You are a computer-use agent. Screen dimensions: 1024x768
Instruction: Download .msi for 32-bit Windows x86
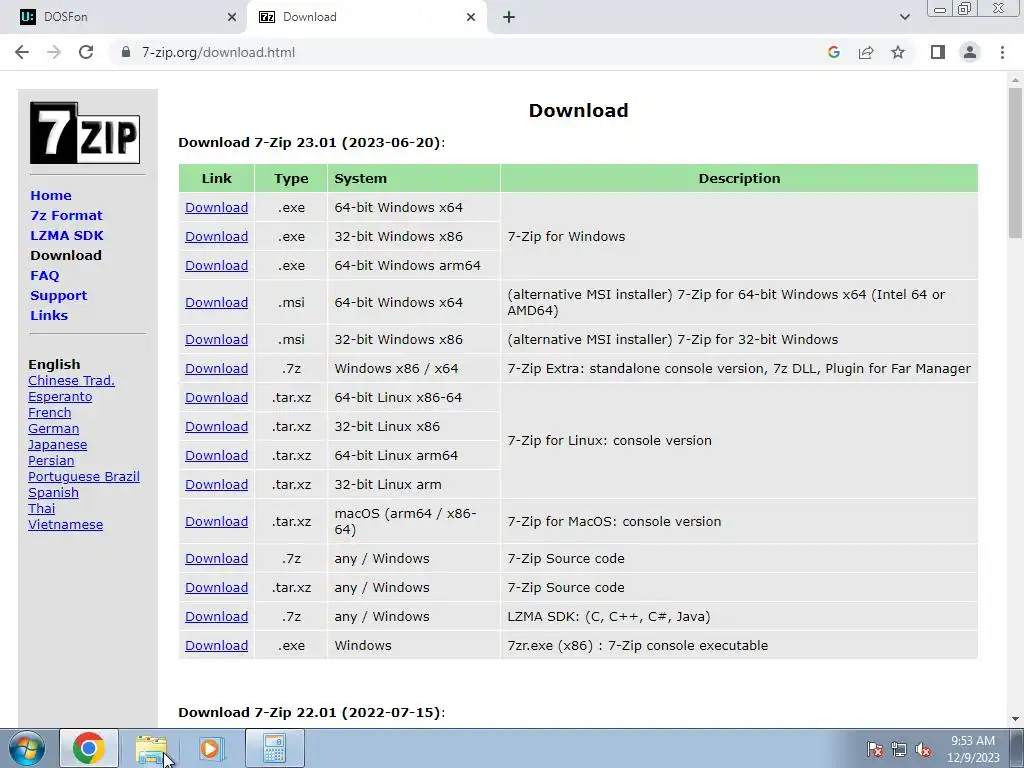pyautogui.click(x=216, y=340)
